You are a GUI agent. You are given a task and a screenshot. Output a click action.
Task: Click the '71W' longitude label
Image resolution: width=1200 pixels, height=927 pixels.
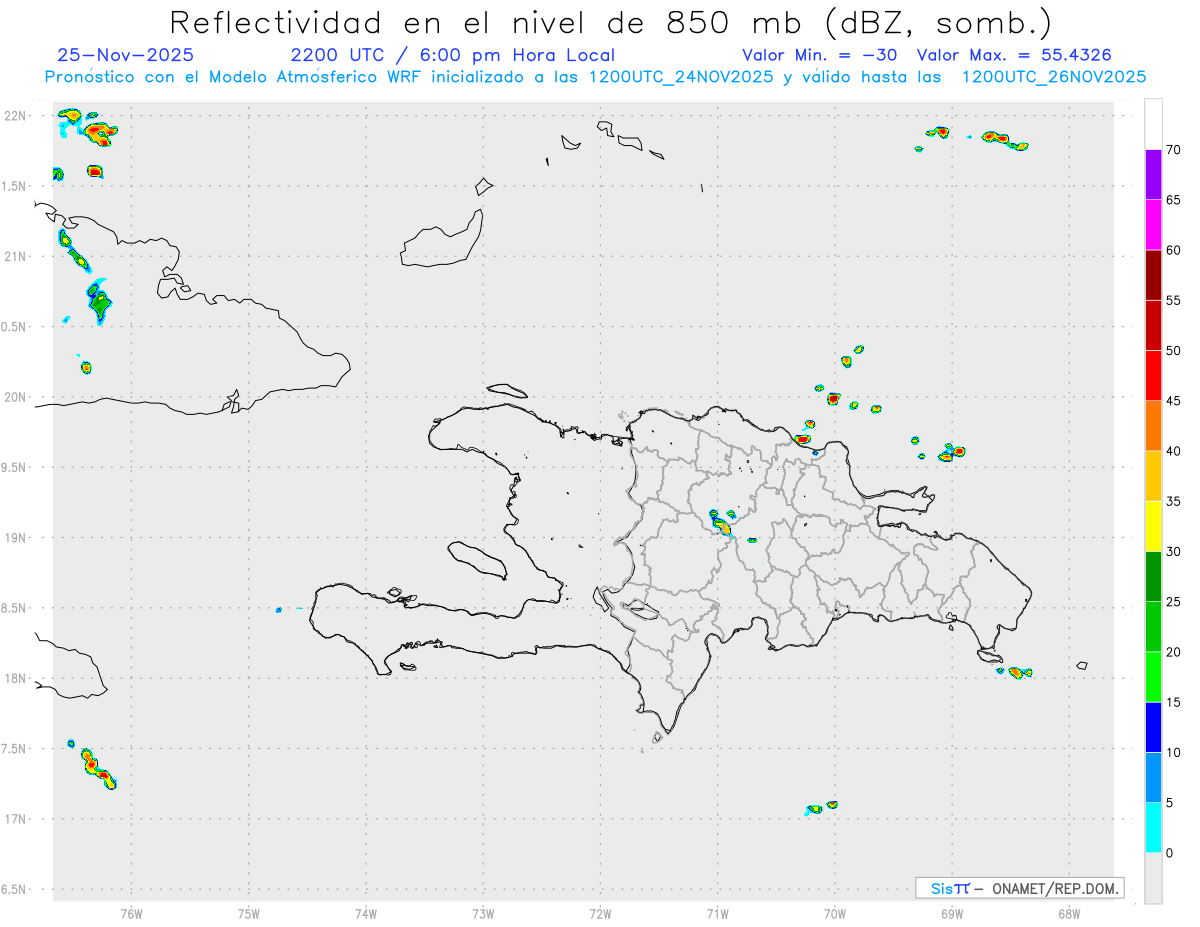(x=717, y=912)
